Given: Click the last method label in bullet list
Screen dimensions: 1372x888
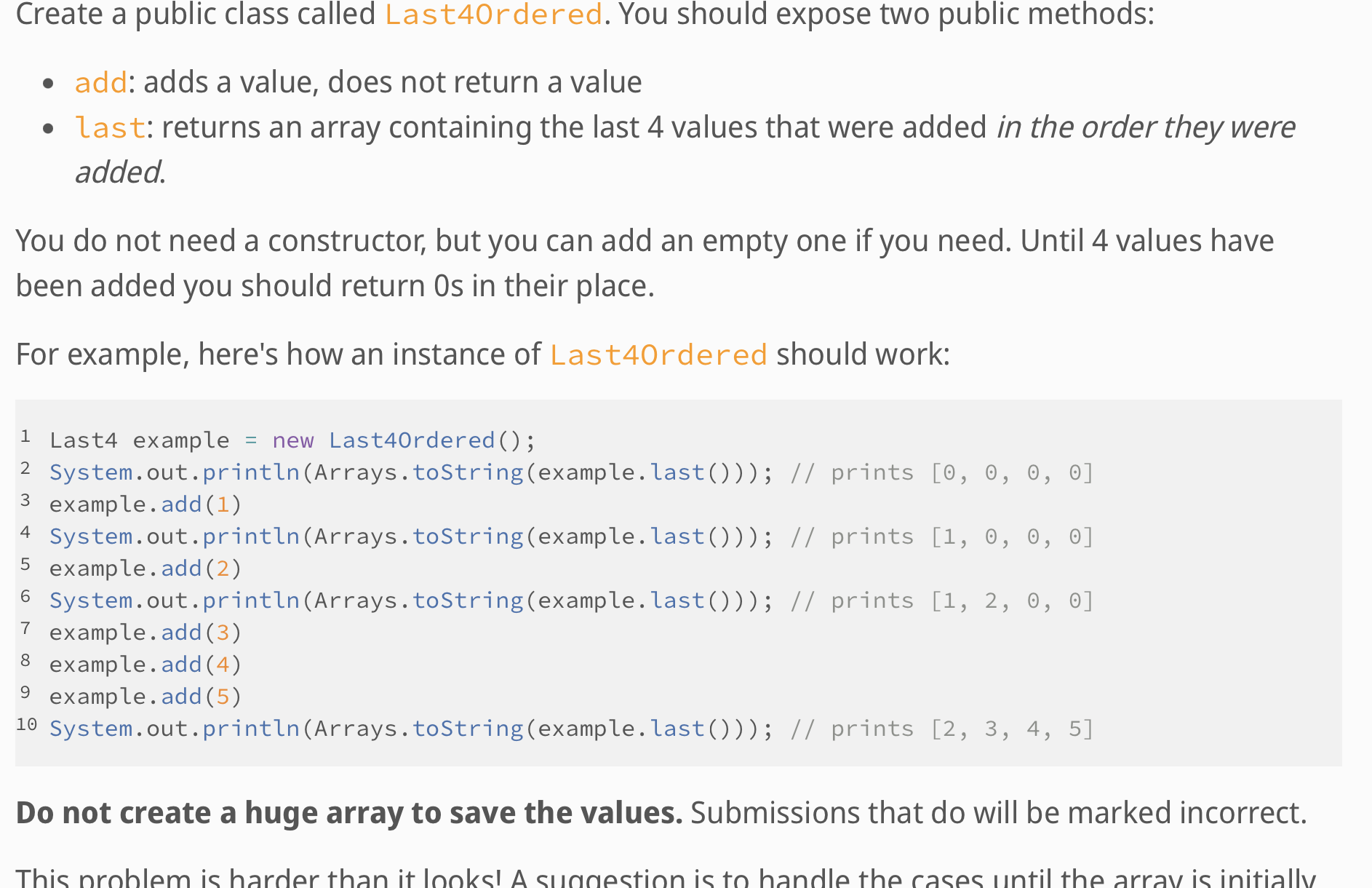Looking at the screenshot, I should tap(109, 127).
